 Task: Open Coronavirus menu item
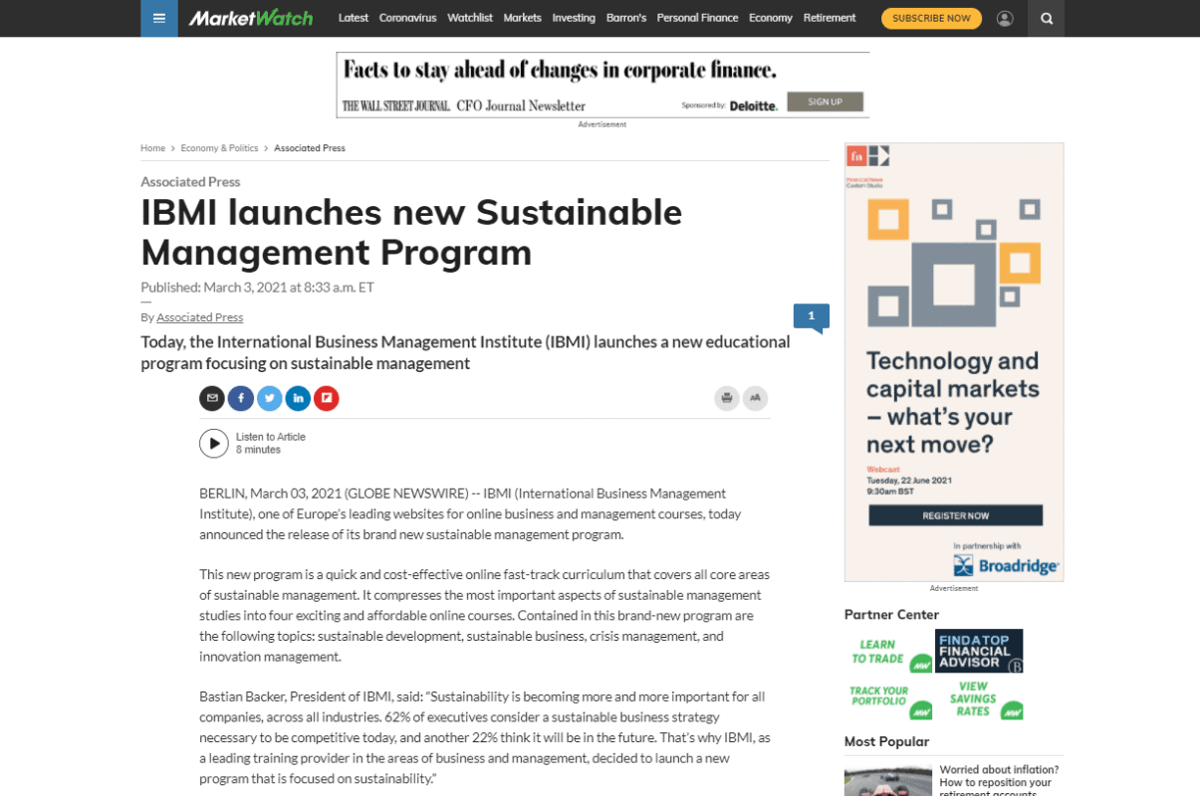(408, 18)
